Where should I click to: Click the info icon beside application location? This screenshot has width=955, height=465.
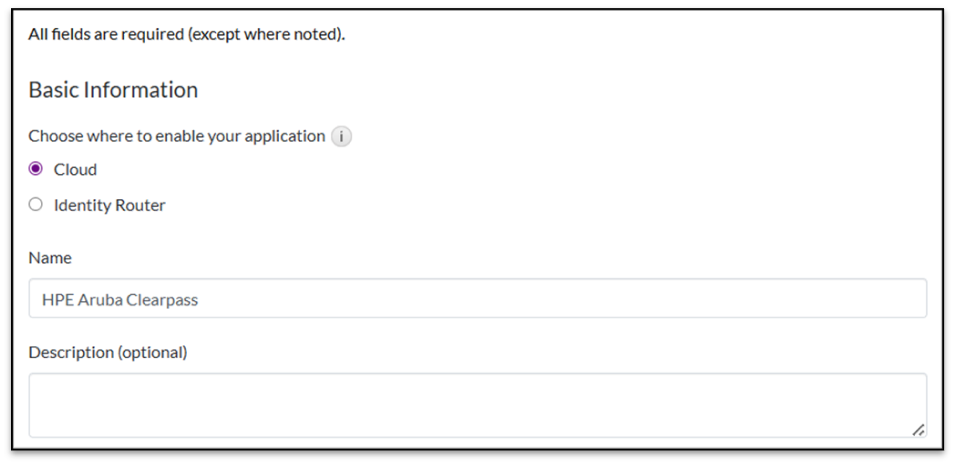[x=342, y=136]
